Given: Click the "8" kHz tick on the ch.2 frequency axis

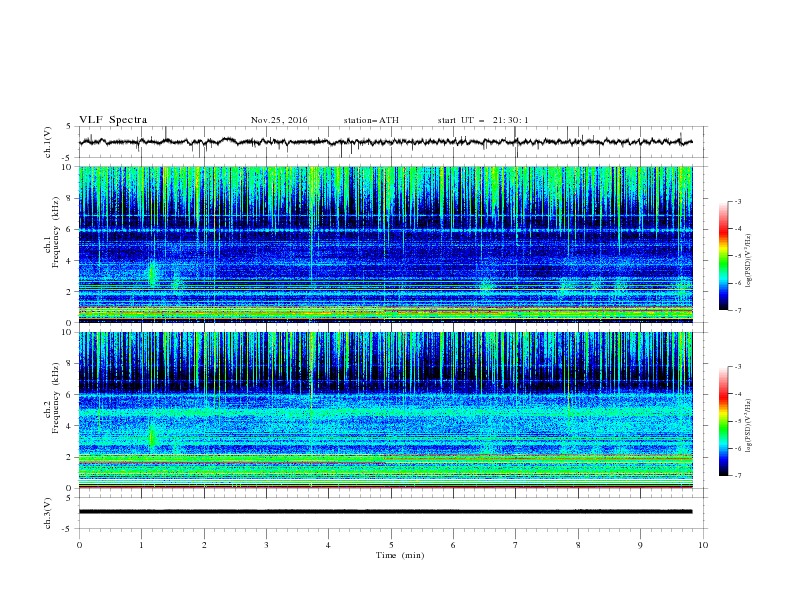Looking at the screenshot, I should [x=70, y=364].
